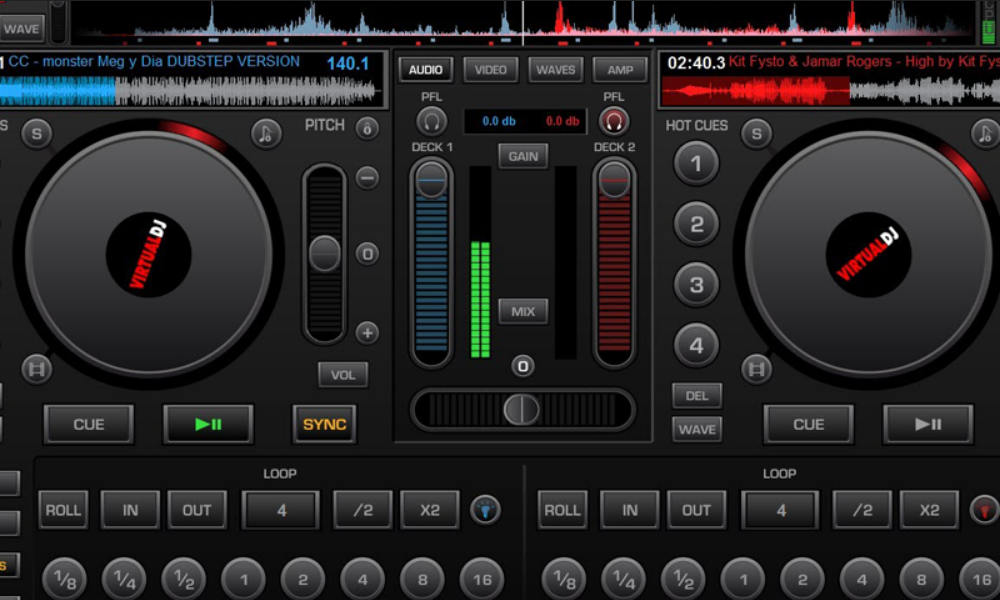Center the crossfader slider
Image resolution: width=1000 pixels, height=600 pixels.
click(521, 410)
